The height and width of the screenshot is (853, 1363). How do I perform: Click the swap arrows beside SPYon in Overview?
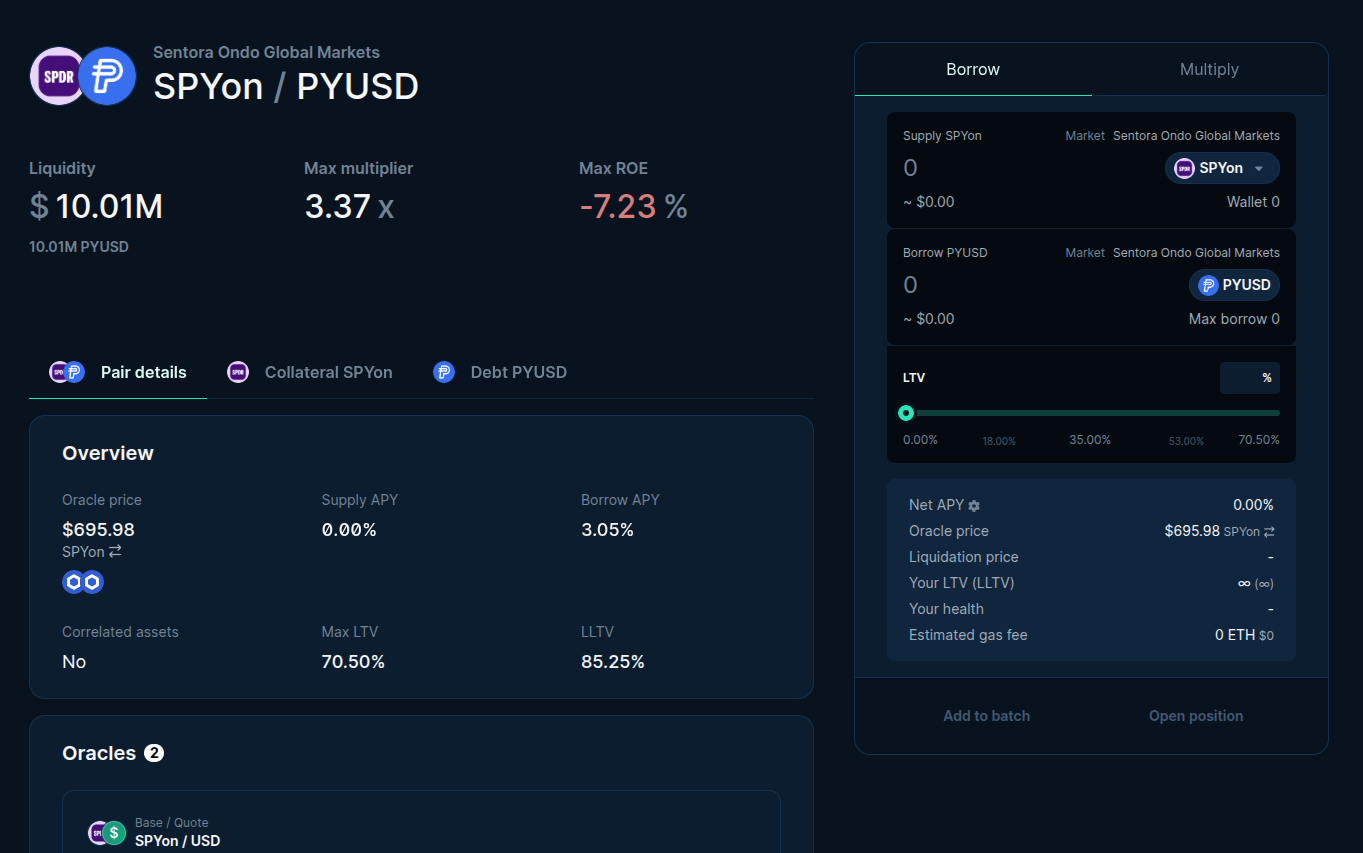tap(115, 551)
